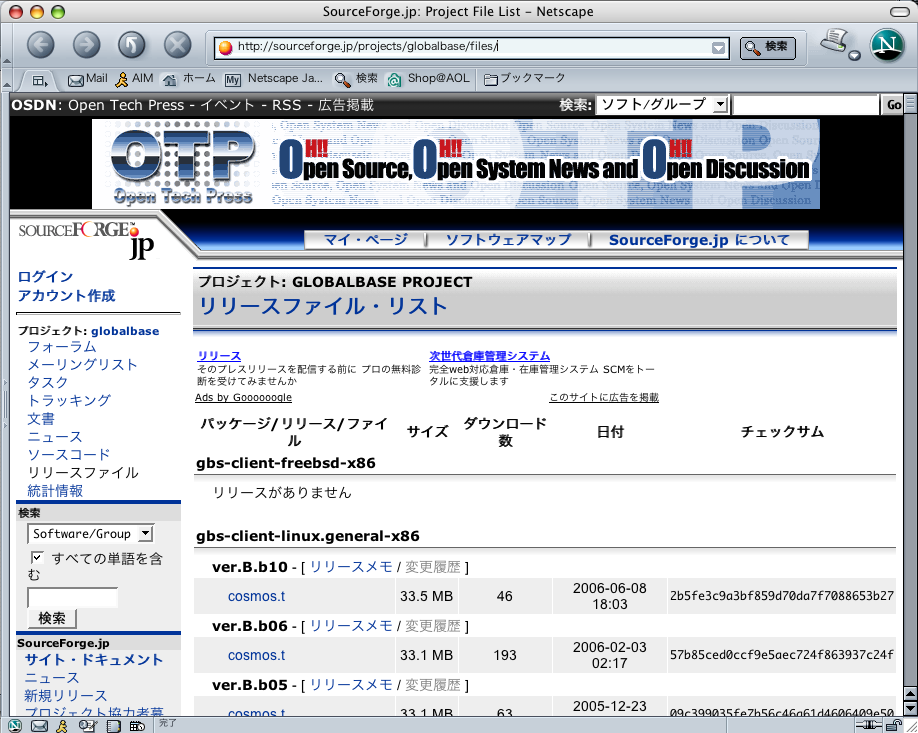Open the SourceForge.jp について tab
The width and height of the screenshot is (918, 733).
click(699, 240)
